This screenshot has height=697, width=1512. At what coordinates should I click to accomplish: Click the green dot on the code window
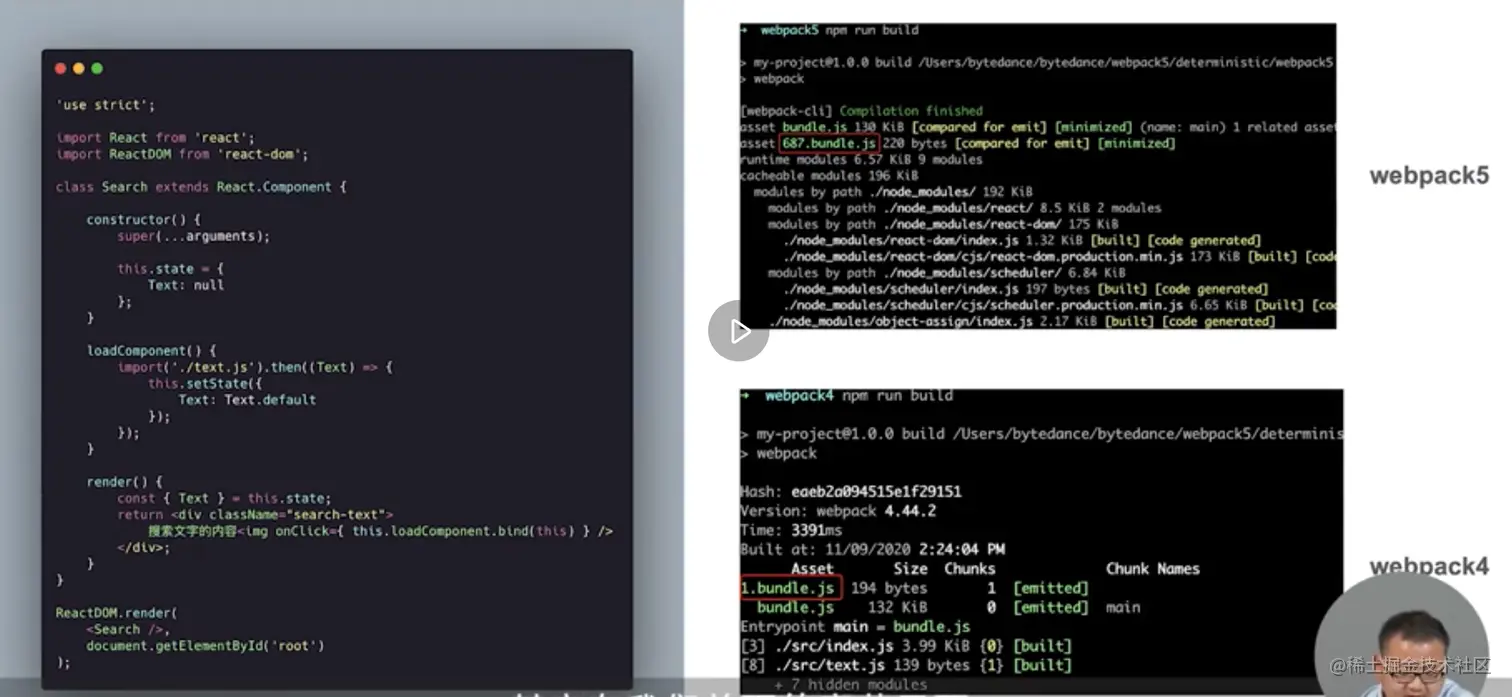[97, 68]
